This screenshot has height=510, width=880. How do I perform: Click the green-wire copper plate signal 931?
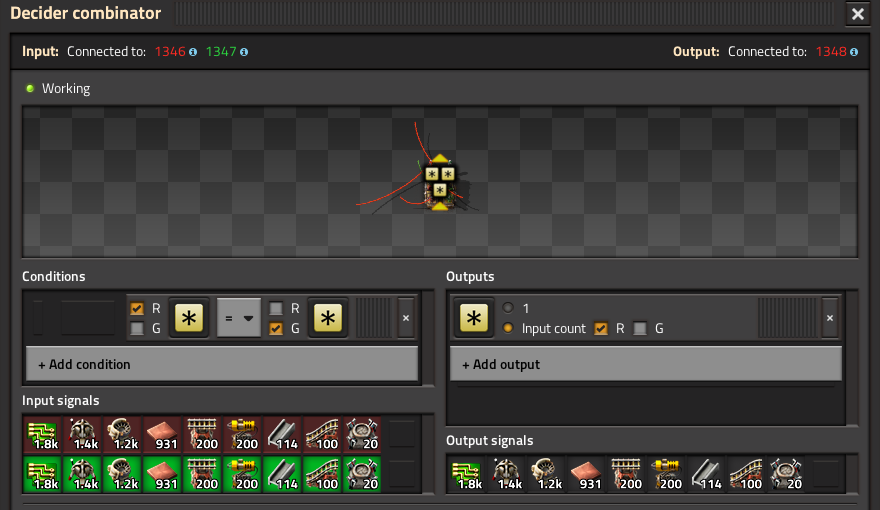pos(162,475)
